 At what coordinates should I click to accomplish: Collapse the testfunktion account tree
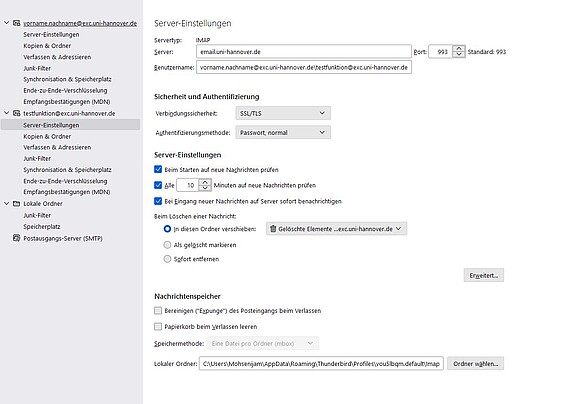click(7, 113)
